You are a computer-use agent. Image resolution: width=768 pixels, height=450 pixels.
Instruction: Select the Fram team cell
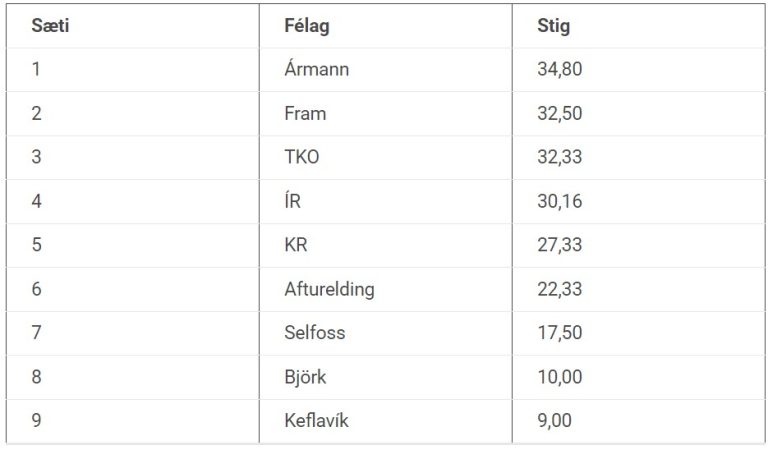pos(305,114)
